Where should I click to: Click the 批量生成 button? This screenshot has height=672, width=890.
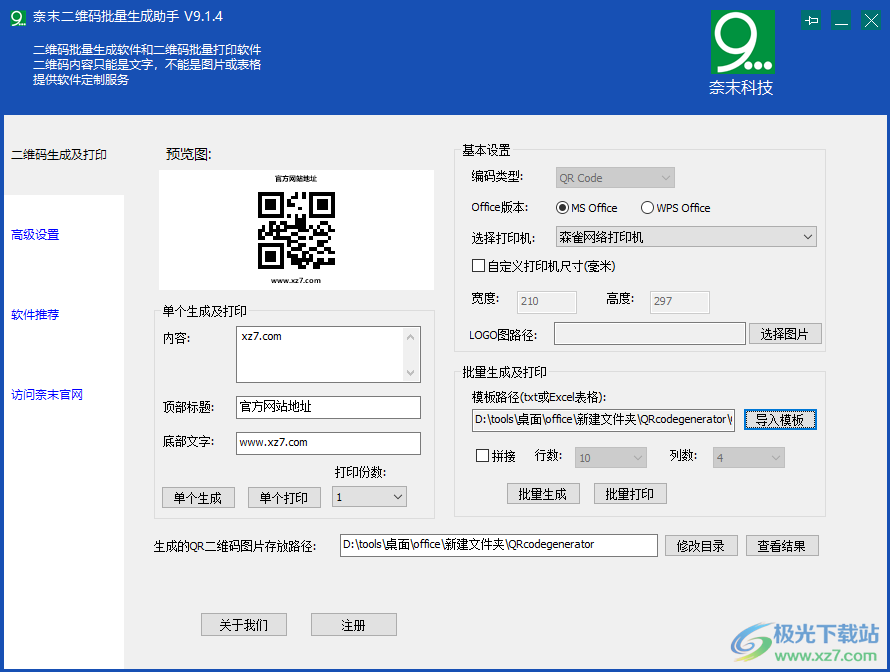click(x=543, y=494)
